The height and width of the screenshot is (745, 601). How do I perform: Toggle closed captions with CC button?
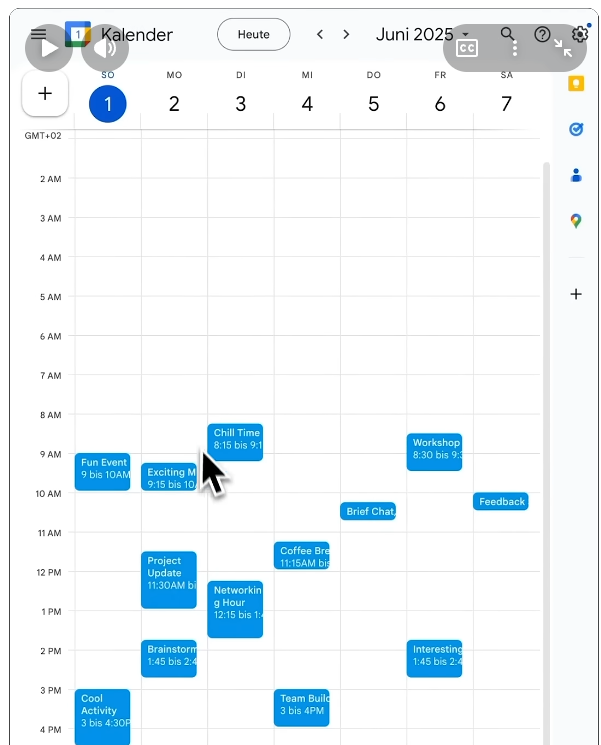pyautogui.click(x=467, y=48)
